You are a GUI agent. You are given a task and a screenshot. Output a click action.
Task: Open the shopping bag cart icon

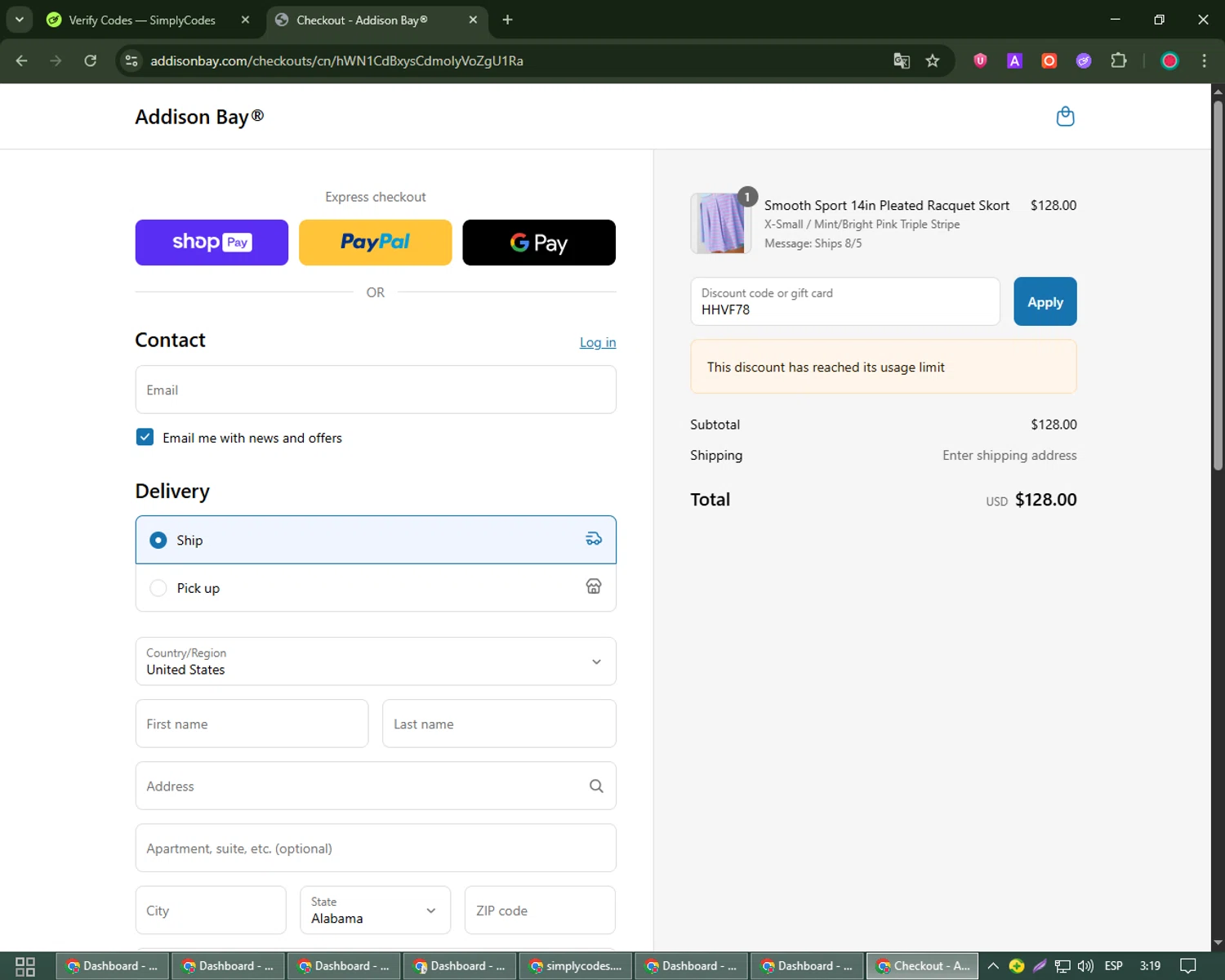point(1065,117)
